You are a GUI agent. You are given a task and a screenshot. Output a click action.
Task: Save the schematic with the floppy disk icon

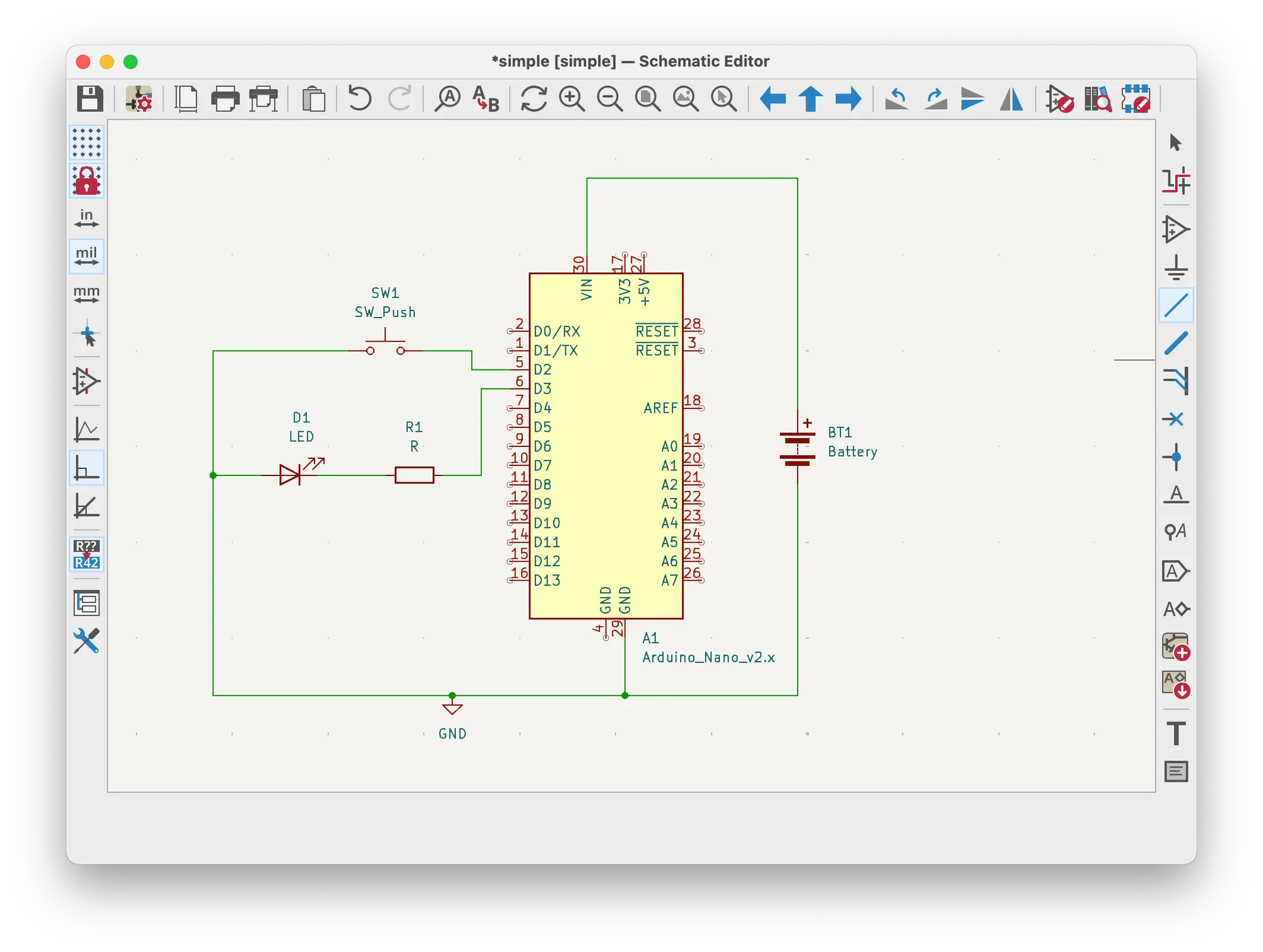click(90, 99)
